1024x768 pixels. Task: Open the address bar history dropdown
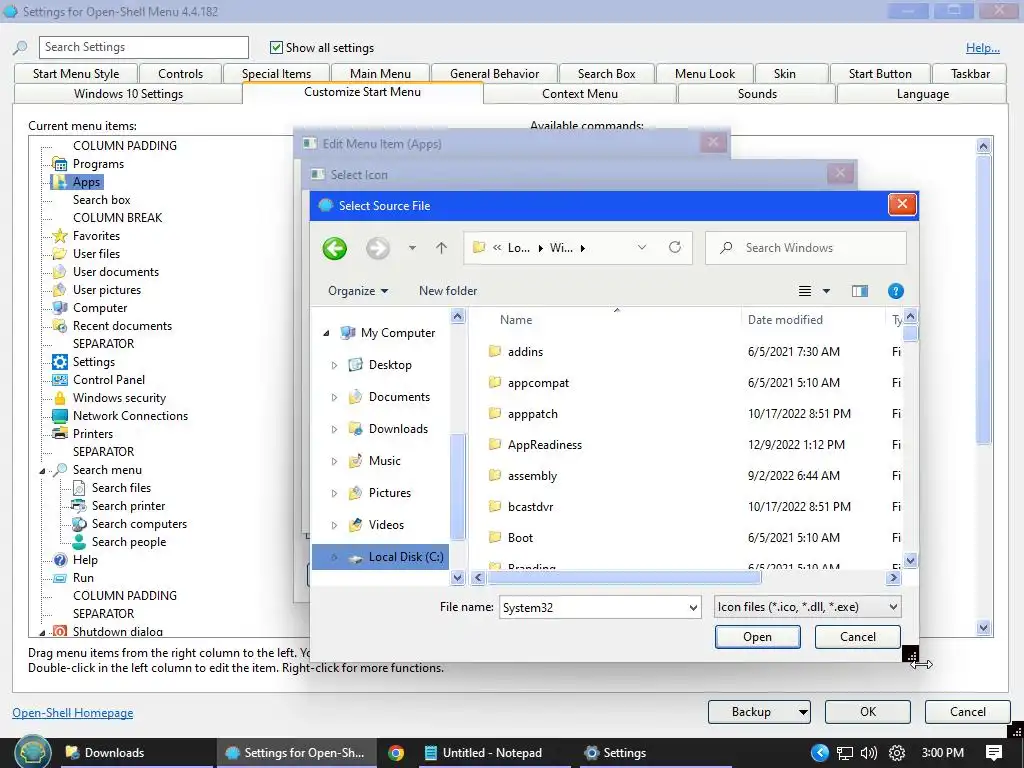(x=642, y=248)
